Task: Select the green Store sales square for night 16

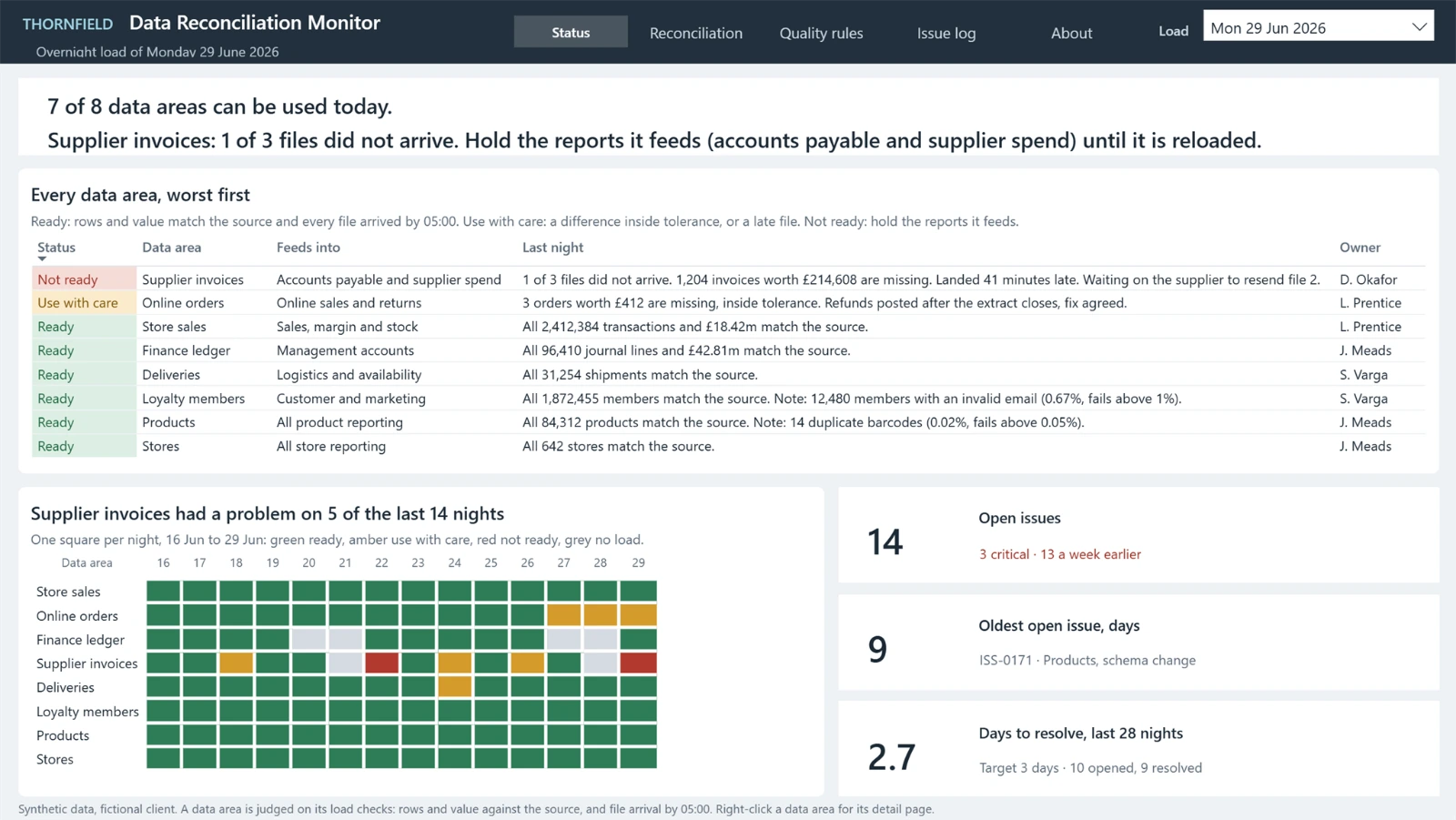Action: [163, 592]
